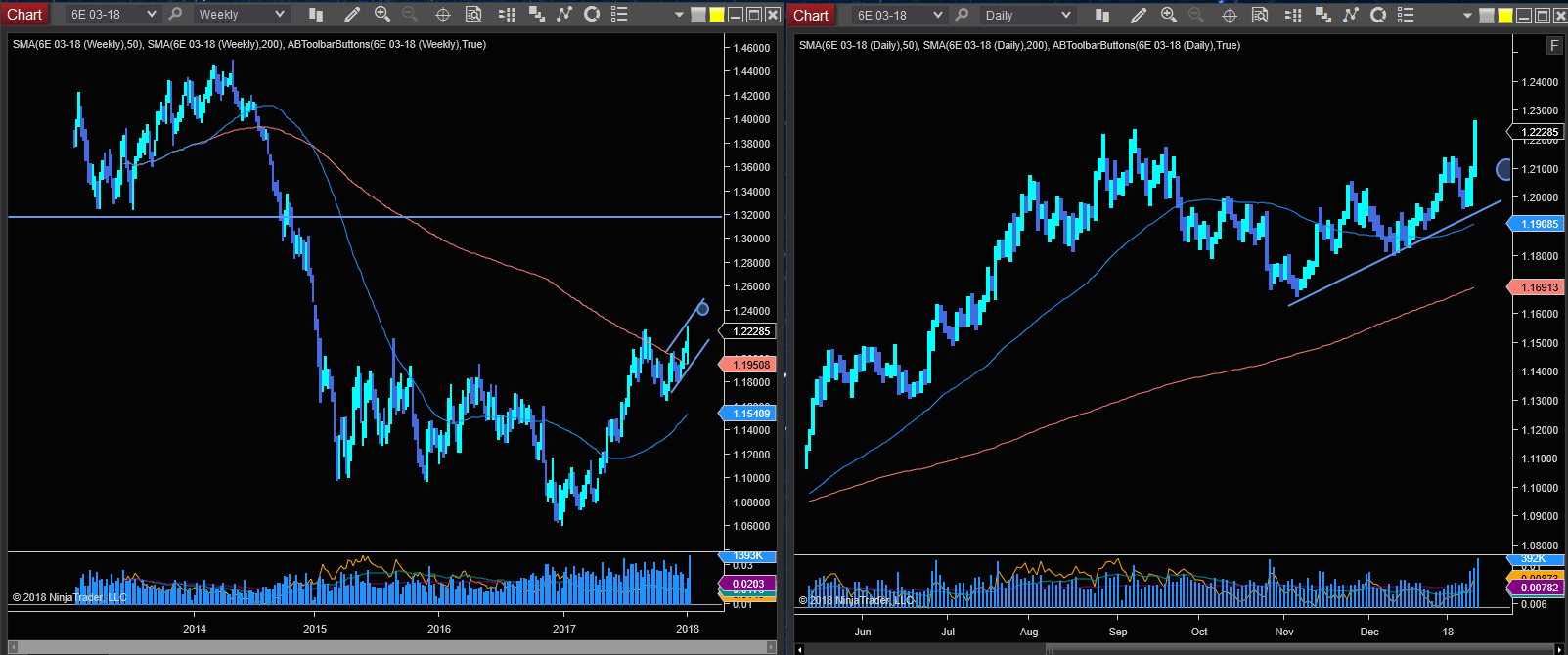Image resolution: width=1568 pixels, height=655 pixels.
Task: Open chart Properties list in Daily chart
Action: click(1406, 15)
